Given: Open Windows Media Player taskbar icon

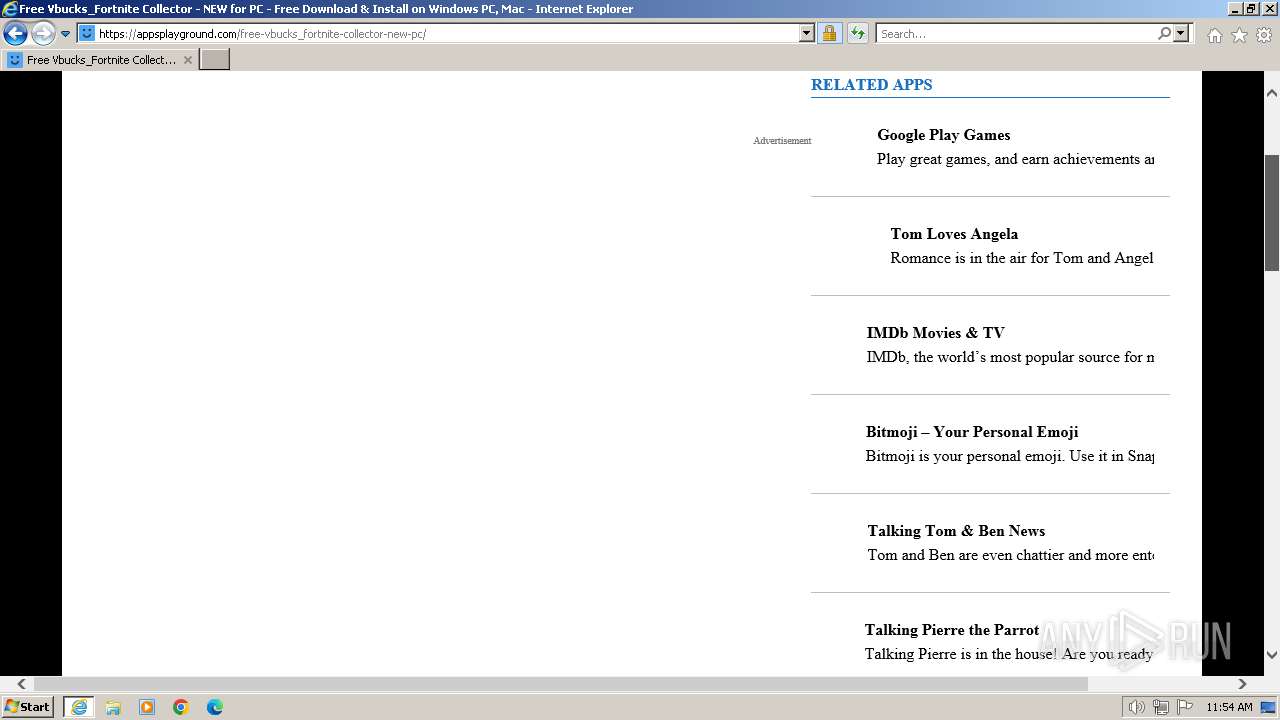Looking at the screenshot, I should tap(147, 707).
